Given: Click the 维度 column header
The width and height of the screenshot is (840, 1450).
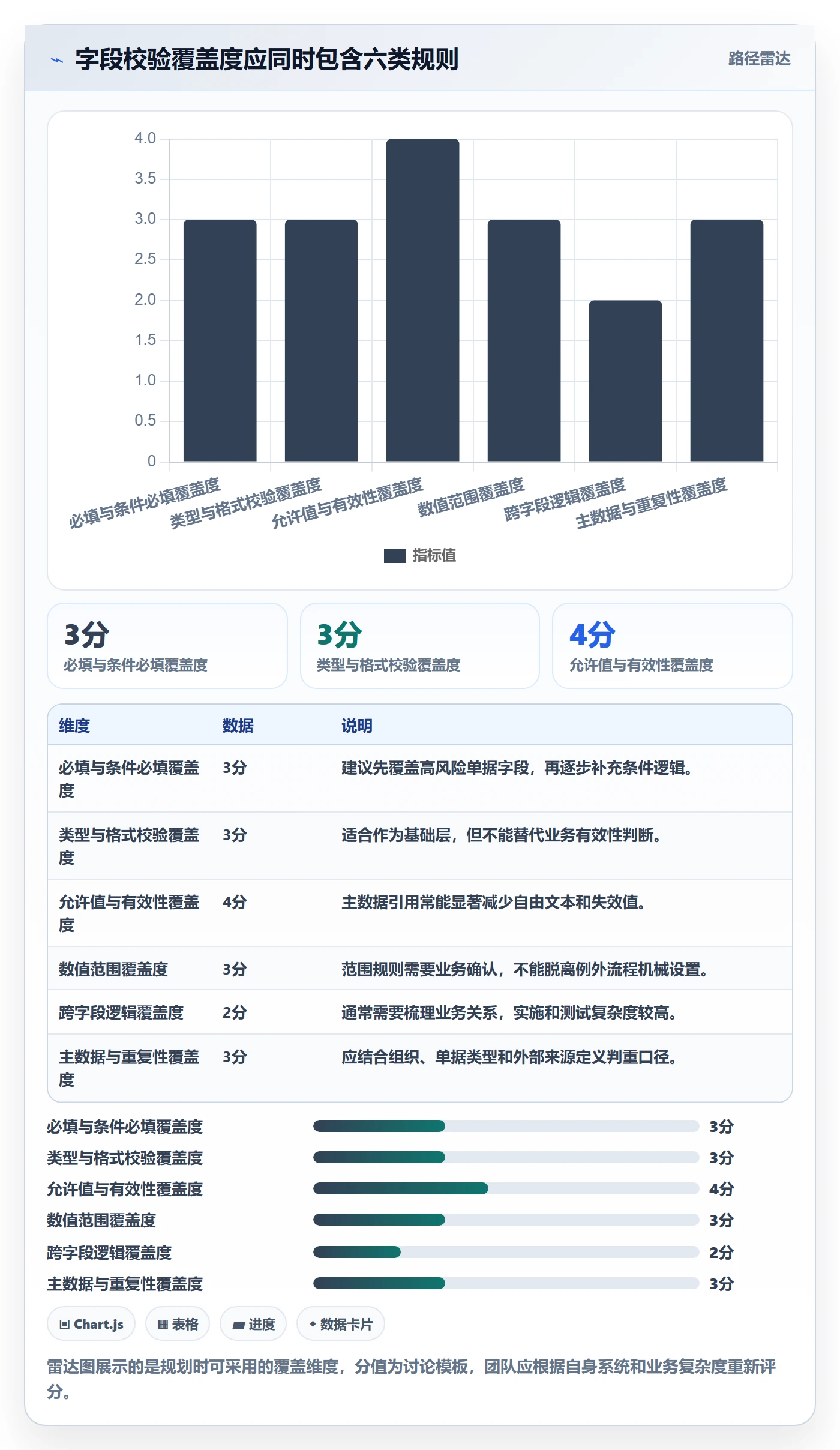Looking at the screenshot, I should pos(74,726).
